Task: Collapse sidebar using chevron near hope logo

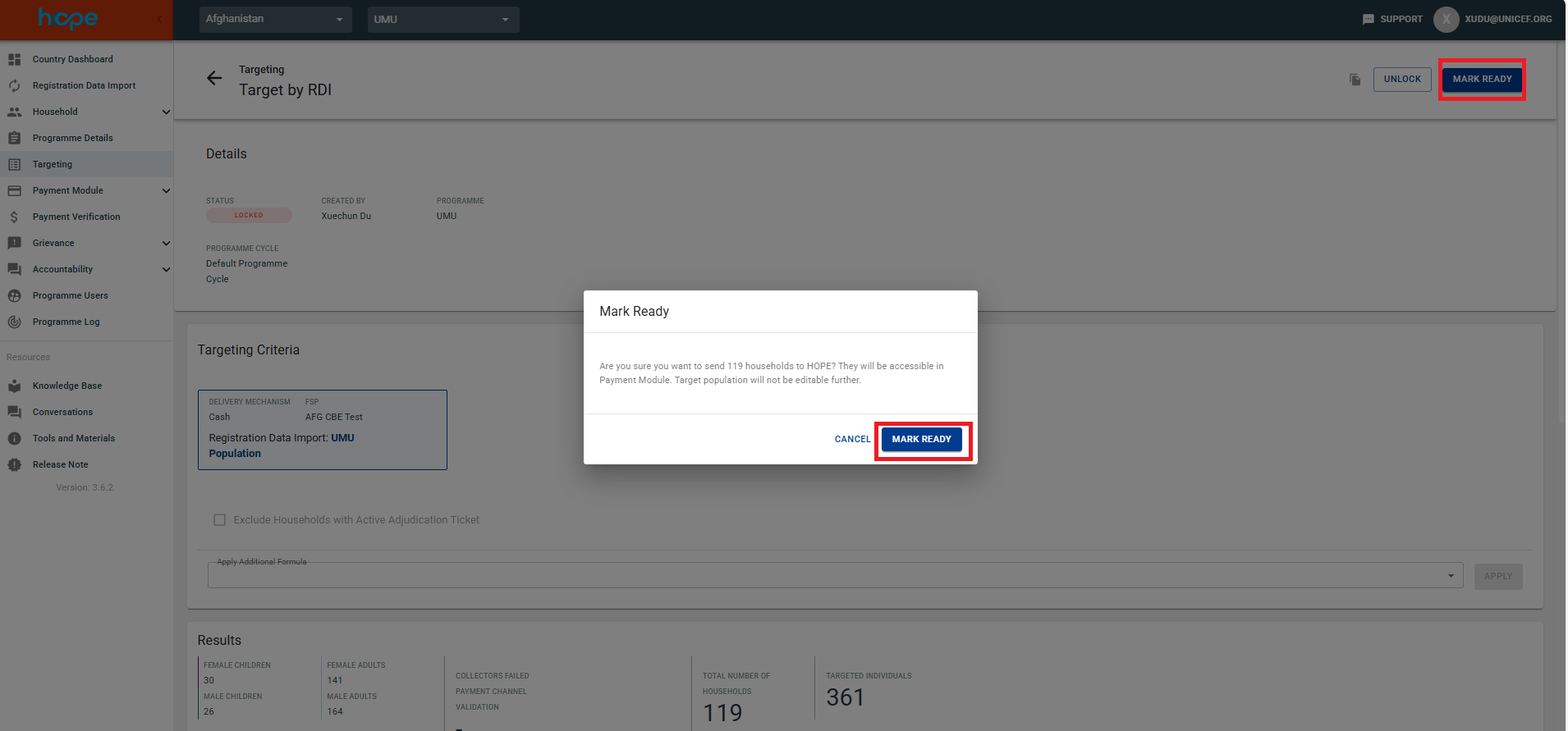Action: pos(160,19)
